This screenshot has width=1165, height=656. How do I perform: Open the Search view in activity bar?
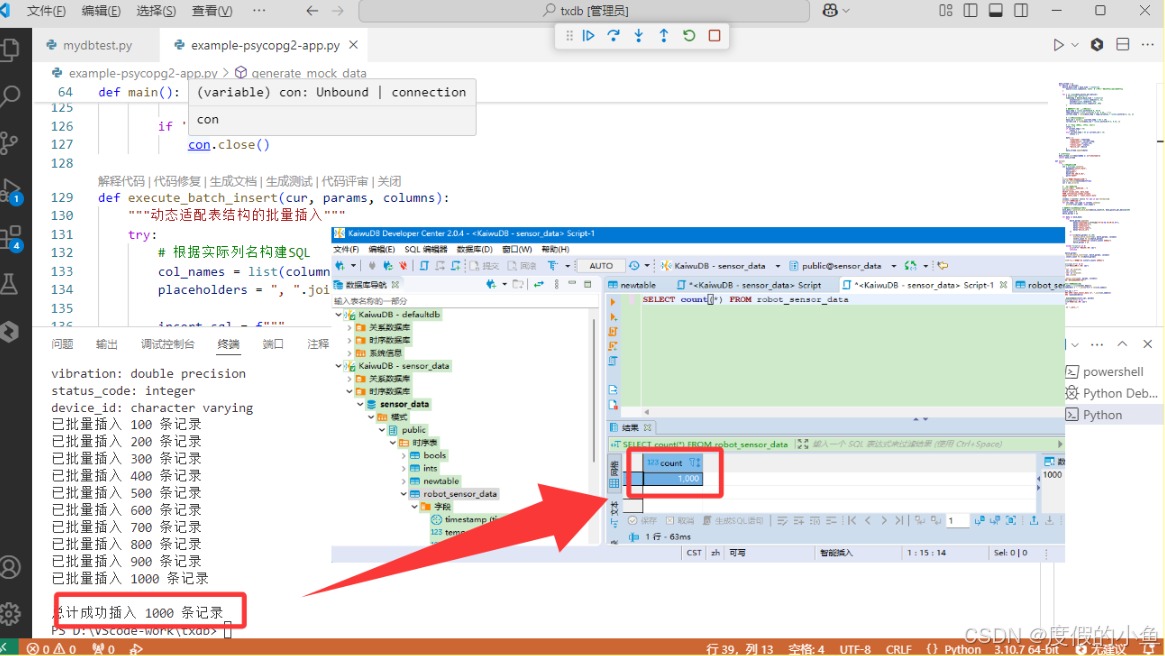(11, 96)
